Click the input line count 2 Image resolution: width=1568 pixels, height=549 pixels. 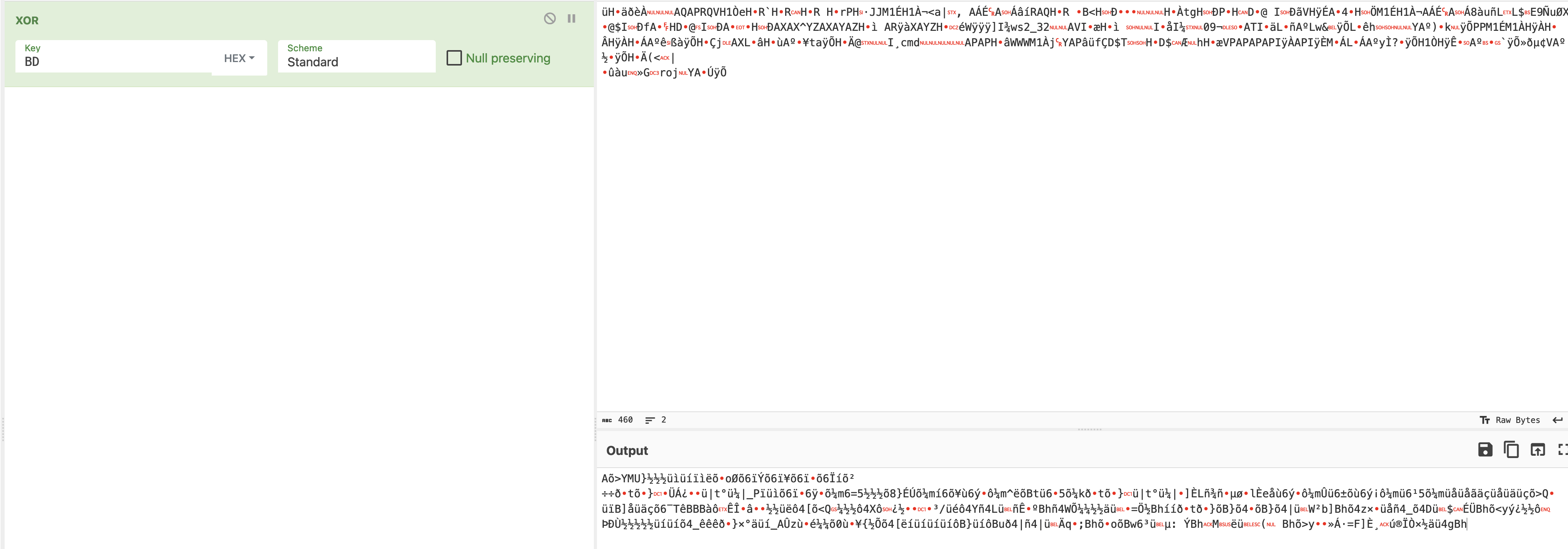(x=656, y=420)
